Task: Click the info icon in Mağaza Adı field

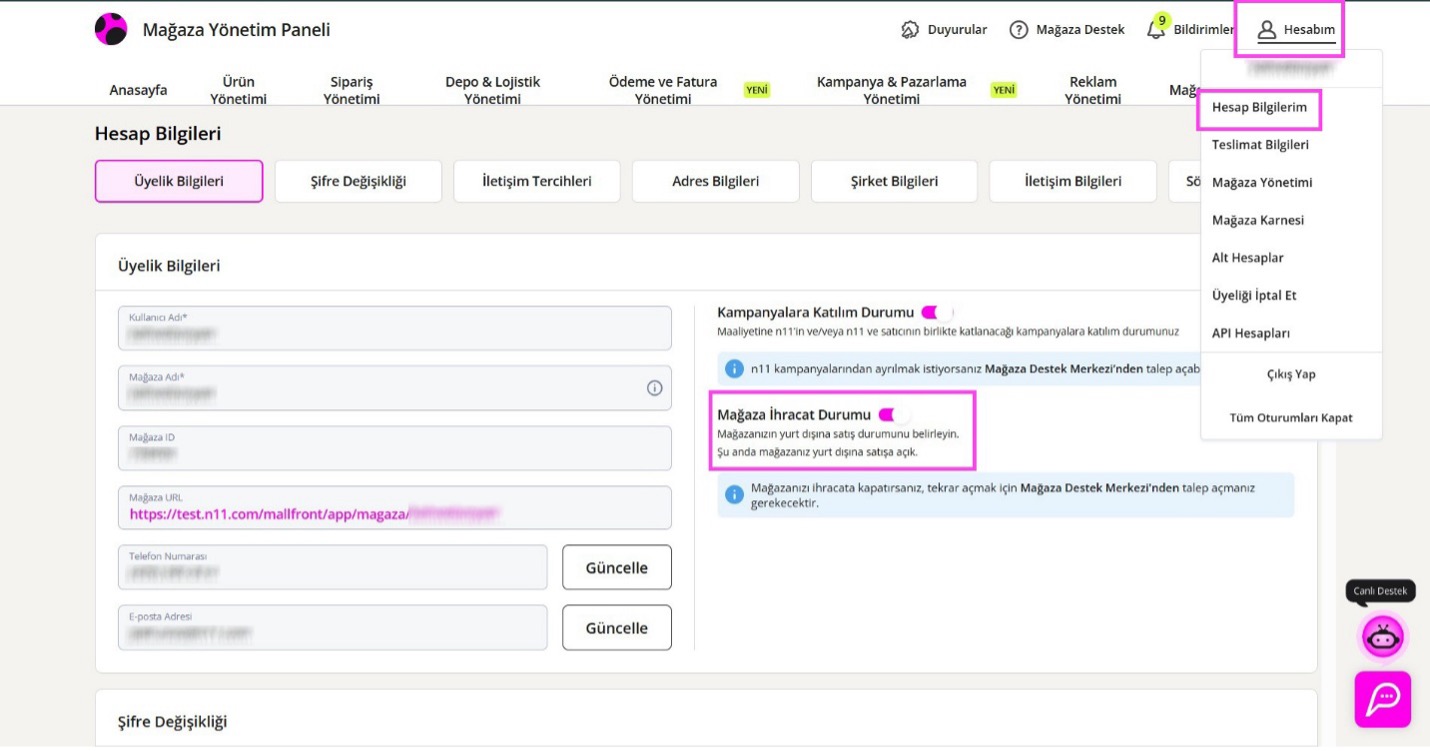Action: pyautogui.click(x=655, y=388)
